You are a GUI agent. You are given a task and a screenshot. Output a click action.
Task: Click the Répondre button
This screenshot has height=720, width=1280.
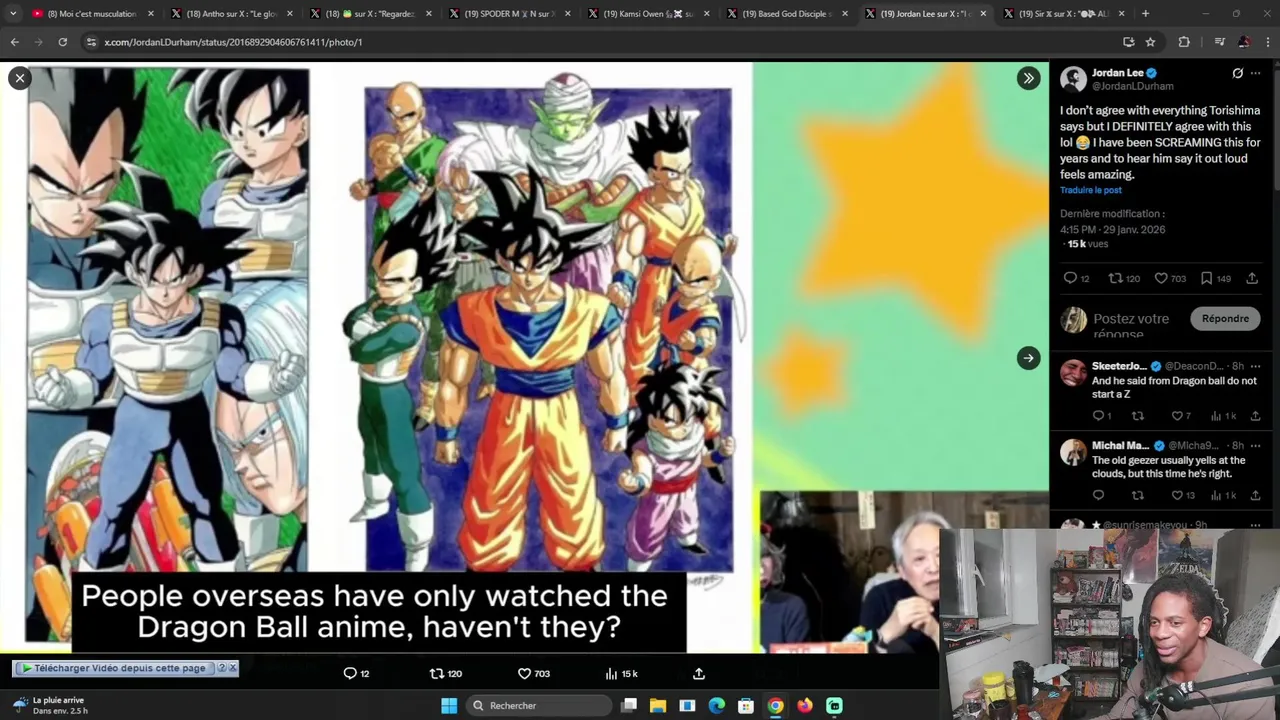click(x=1225, y=318)
